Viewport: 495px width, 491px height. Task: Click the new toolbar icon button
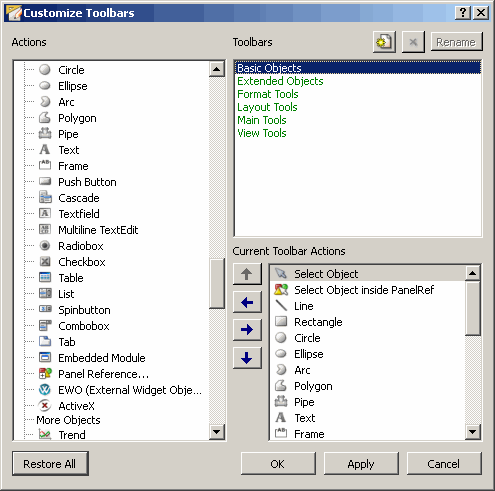pyautogui.click(x=384, y=42)
